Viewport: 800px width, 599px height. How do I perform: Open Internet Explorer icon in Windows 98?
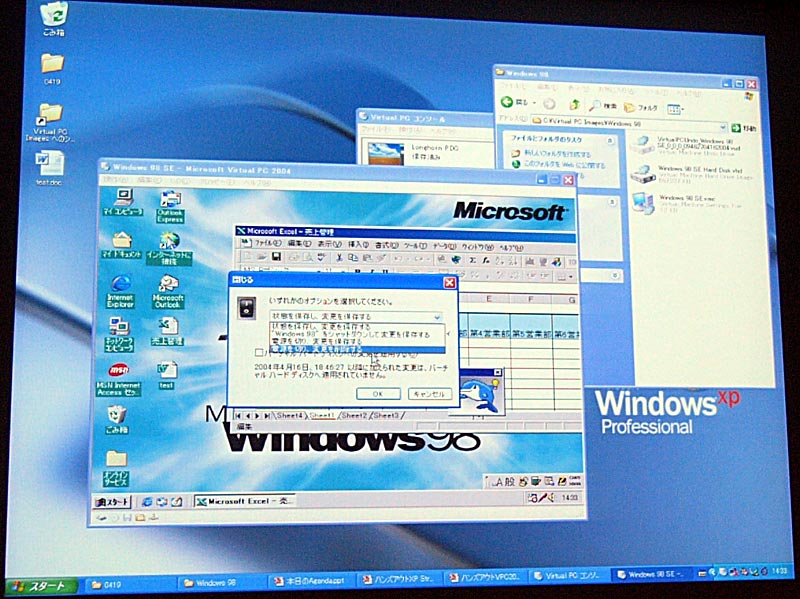(x=120, y=291)
